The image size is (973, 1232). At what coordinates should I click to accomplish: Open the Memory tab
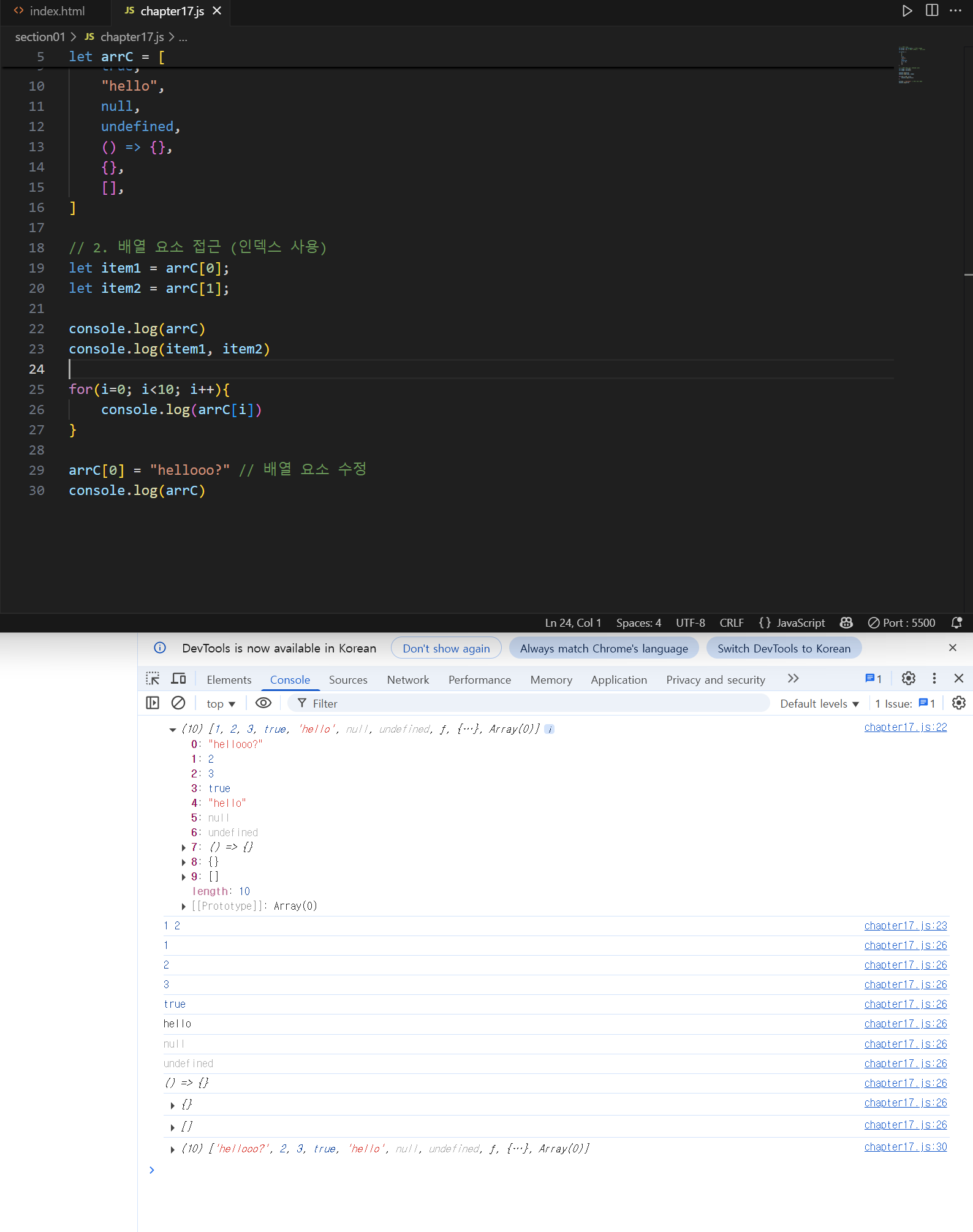click(x=551, y=679)
